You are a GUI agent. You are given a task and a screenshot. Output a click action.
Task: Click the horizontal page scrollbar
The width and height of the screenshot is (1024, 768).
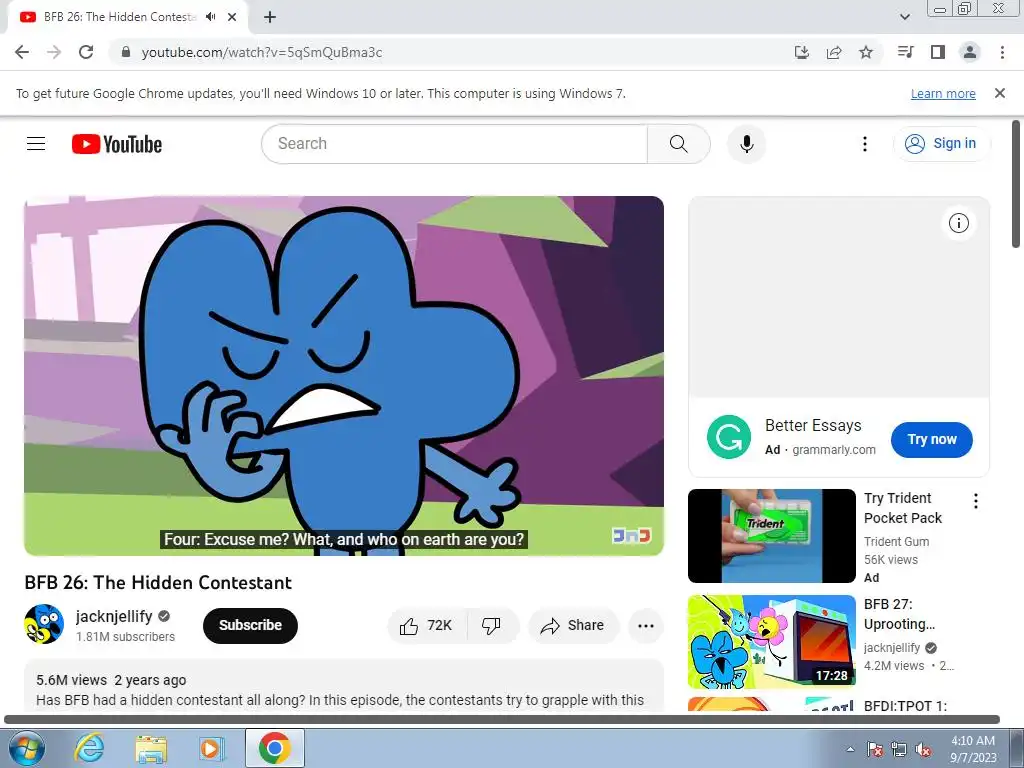click(502, 720)
